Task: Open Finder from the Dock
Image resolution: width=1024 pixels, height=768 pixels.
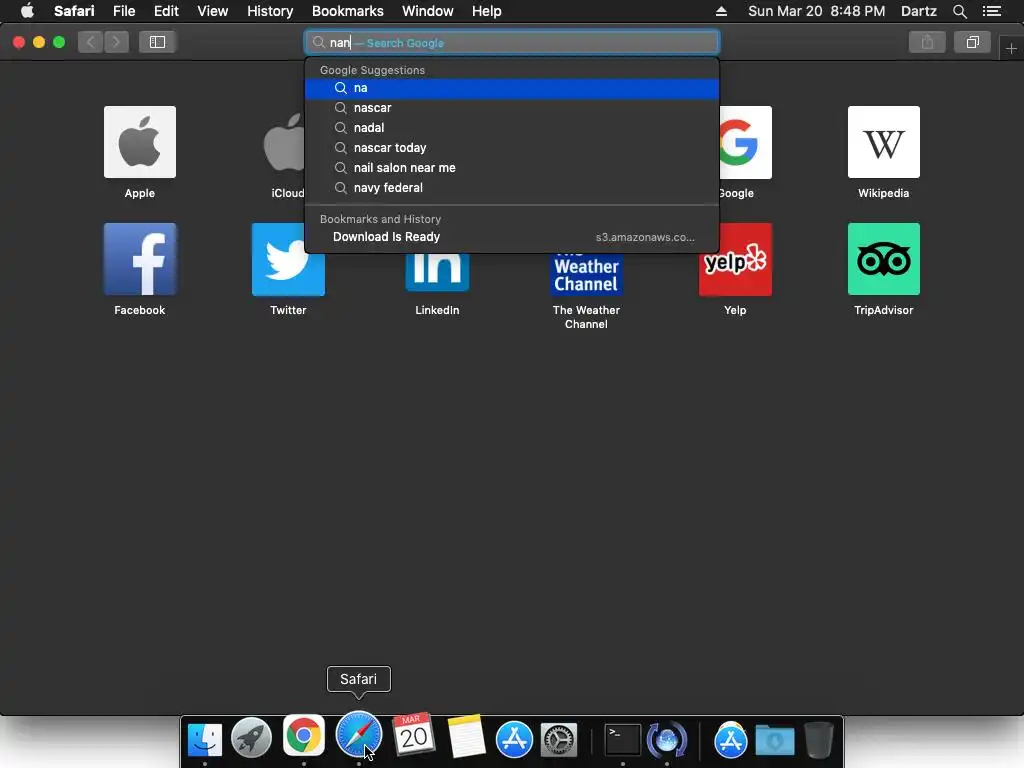Action: point(205,739)
